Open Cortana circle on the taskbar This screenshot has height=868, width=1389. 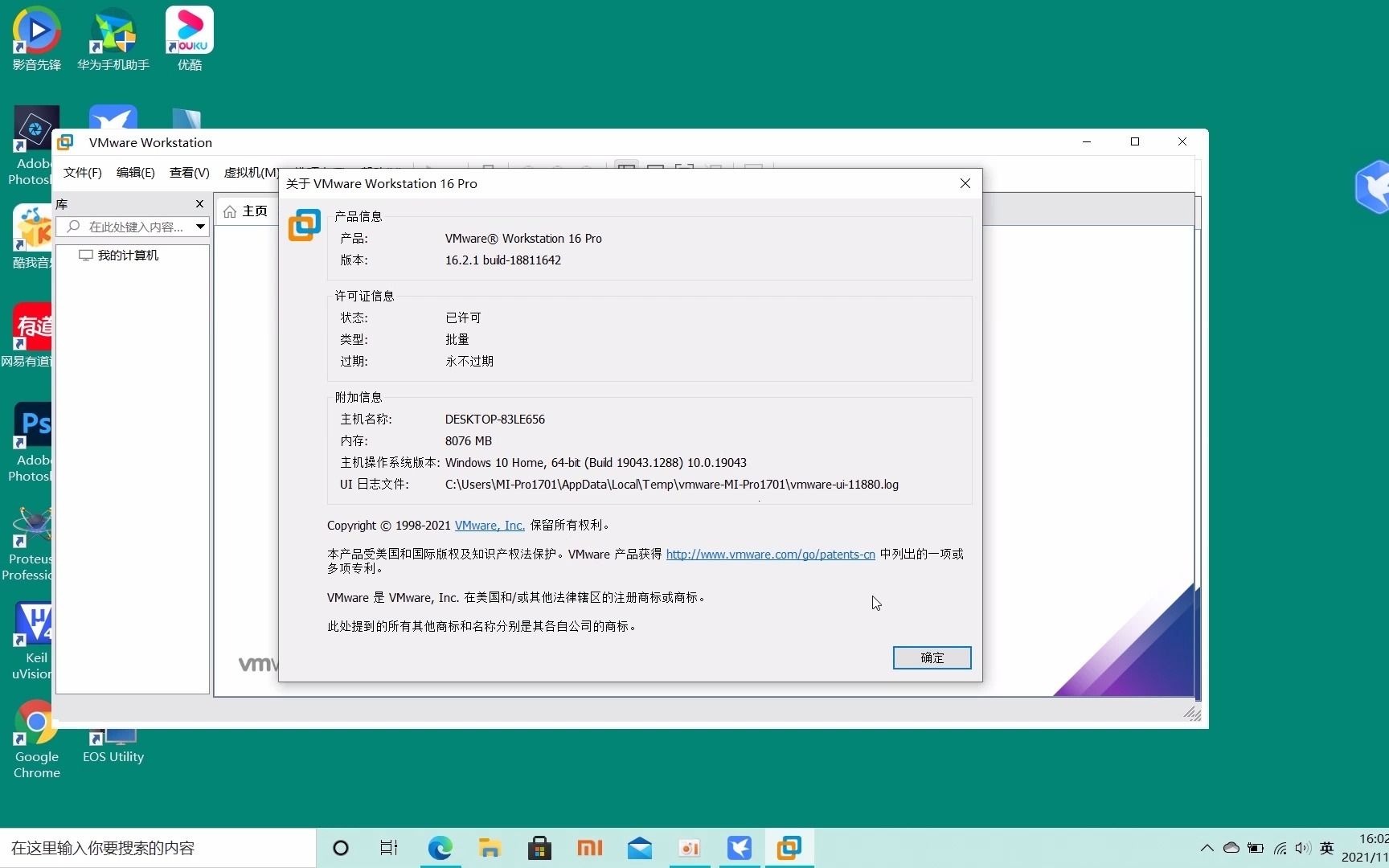point(341,848)
